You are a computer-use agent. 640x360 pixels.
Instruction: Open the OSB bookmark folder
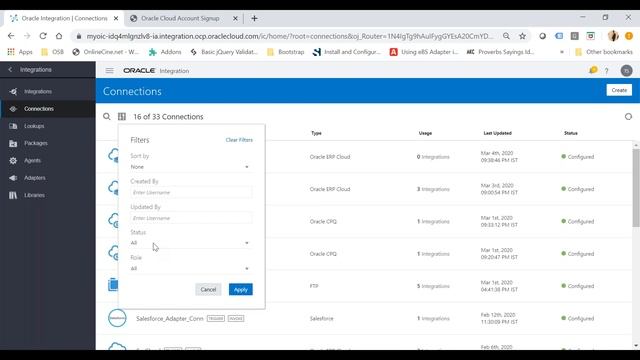tap(53, 52)
